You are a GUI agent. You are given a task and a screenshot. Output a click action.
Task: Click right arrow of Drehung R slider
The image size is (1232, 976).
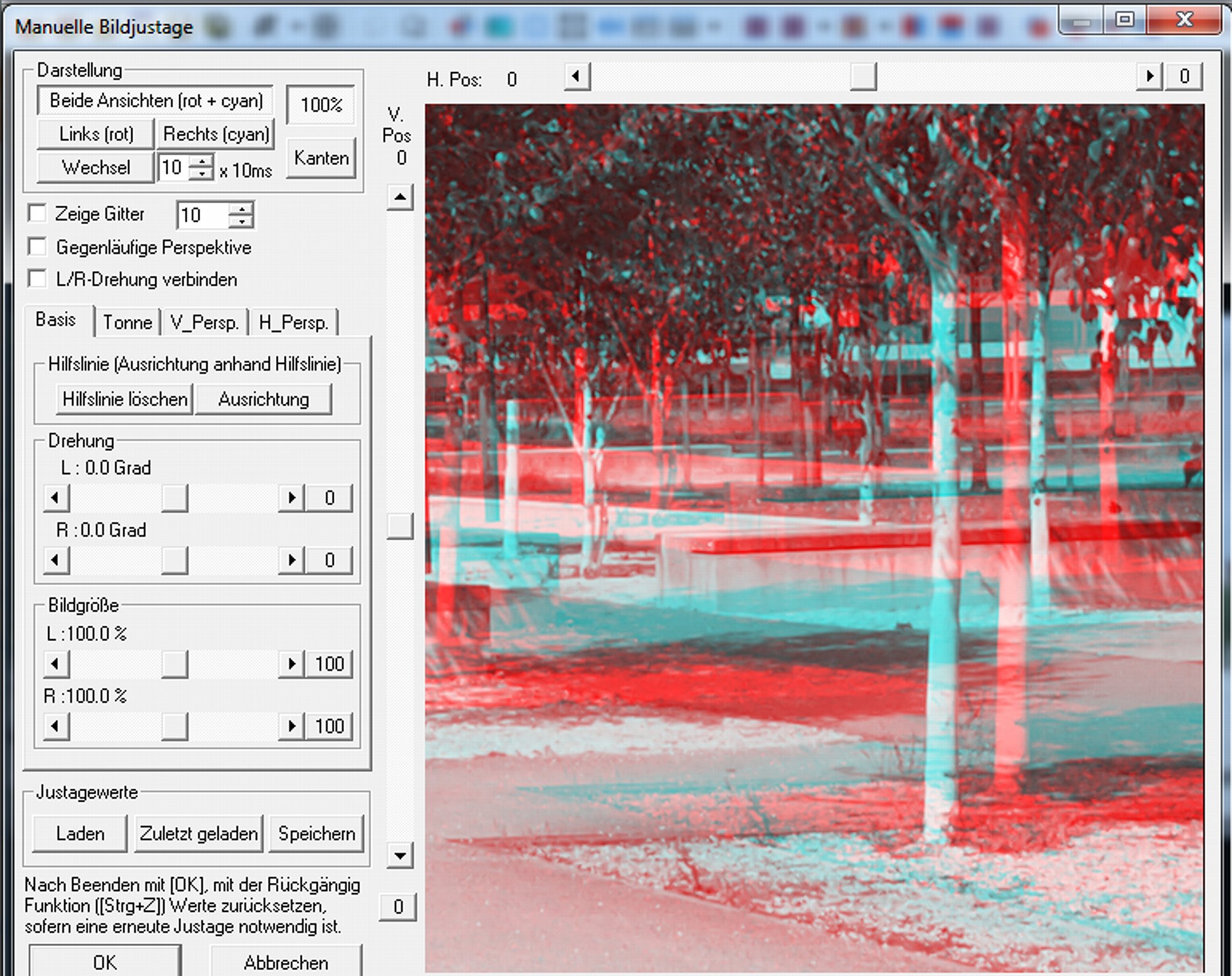(291, 560)
